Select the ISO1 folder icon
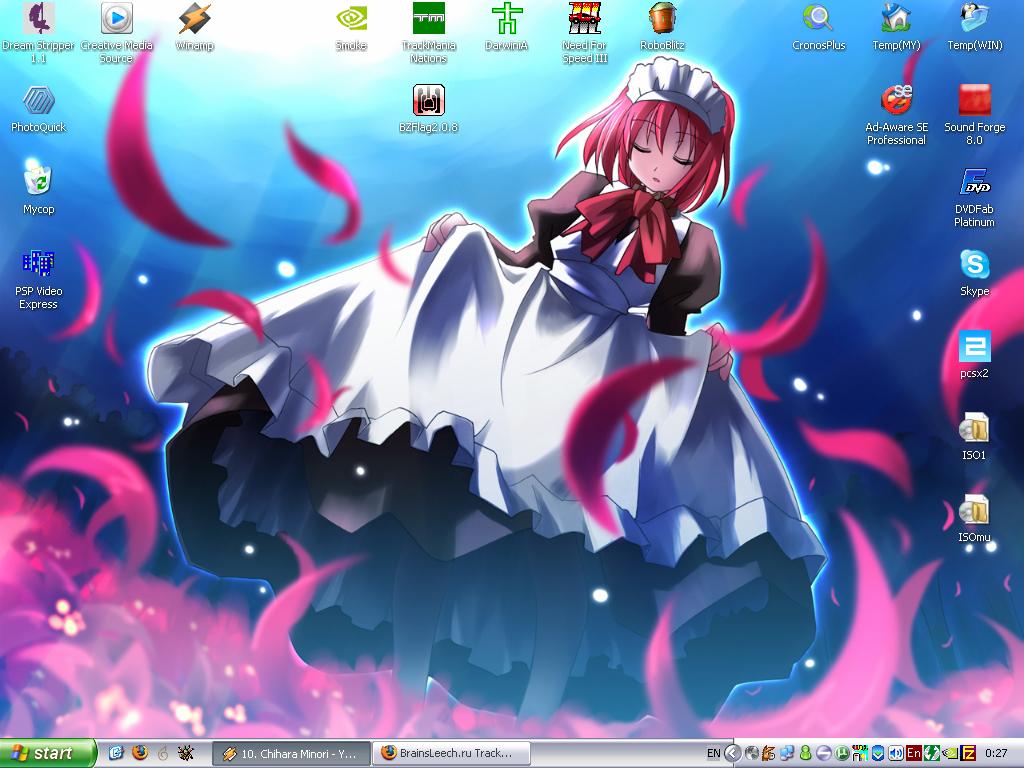Viewport: 1024px width, 768px height. point(974,436)
